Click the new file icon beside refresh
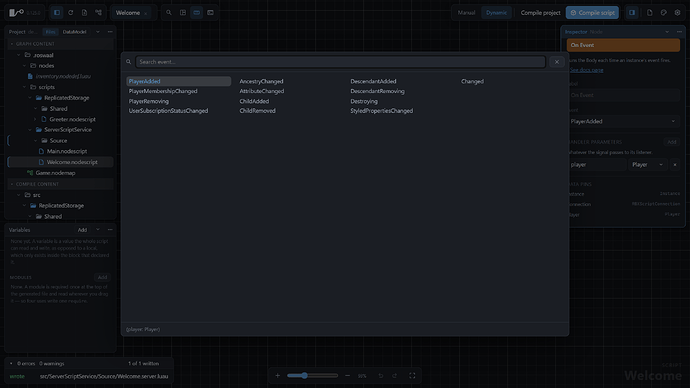This screenshot has height=388, width=690. (84, 13)
